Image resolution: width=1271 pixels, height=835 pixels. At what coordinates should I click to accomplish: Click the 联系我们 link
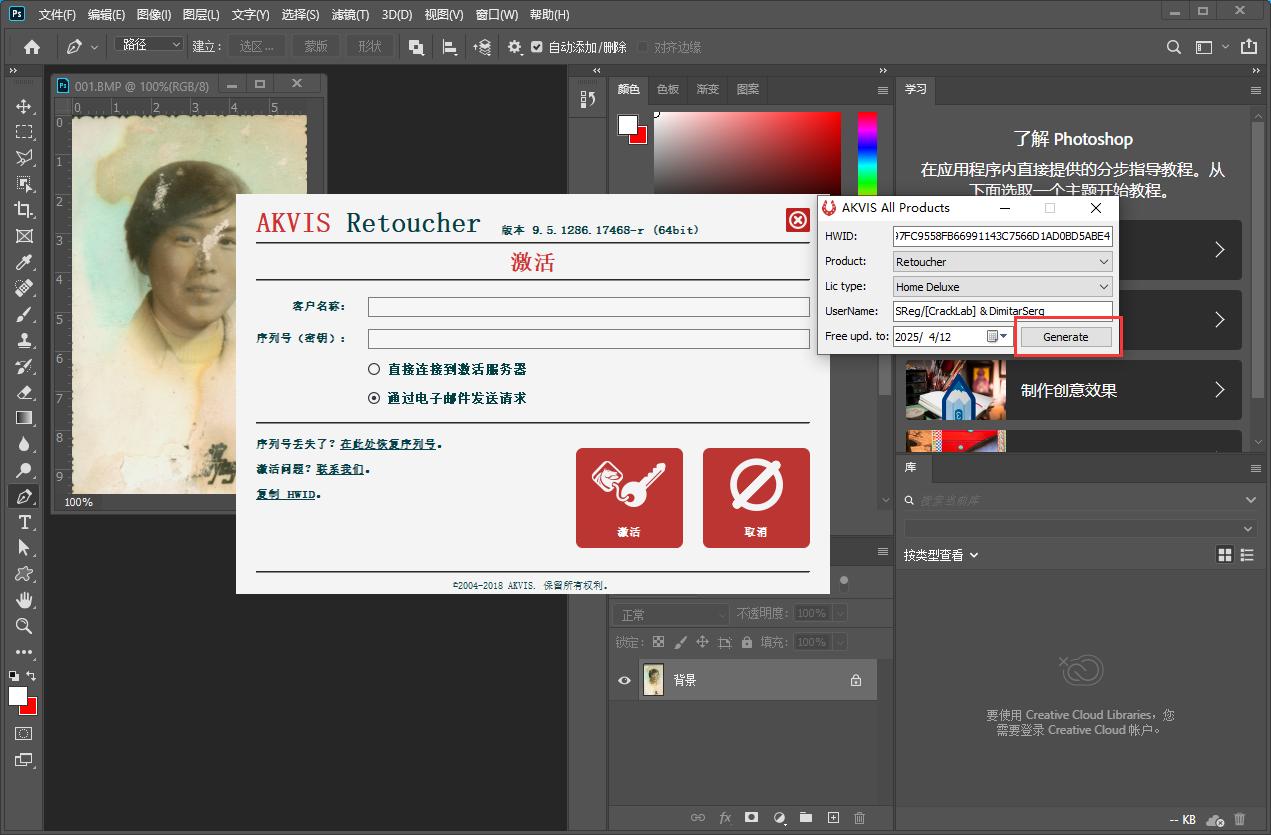tap(340, 469)
